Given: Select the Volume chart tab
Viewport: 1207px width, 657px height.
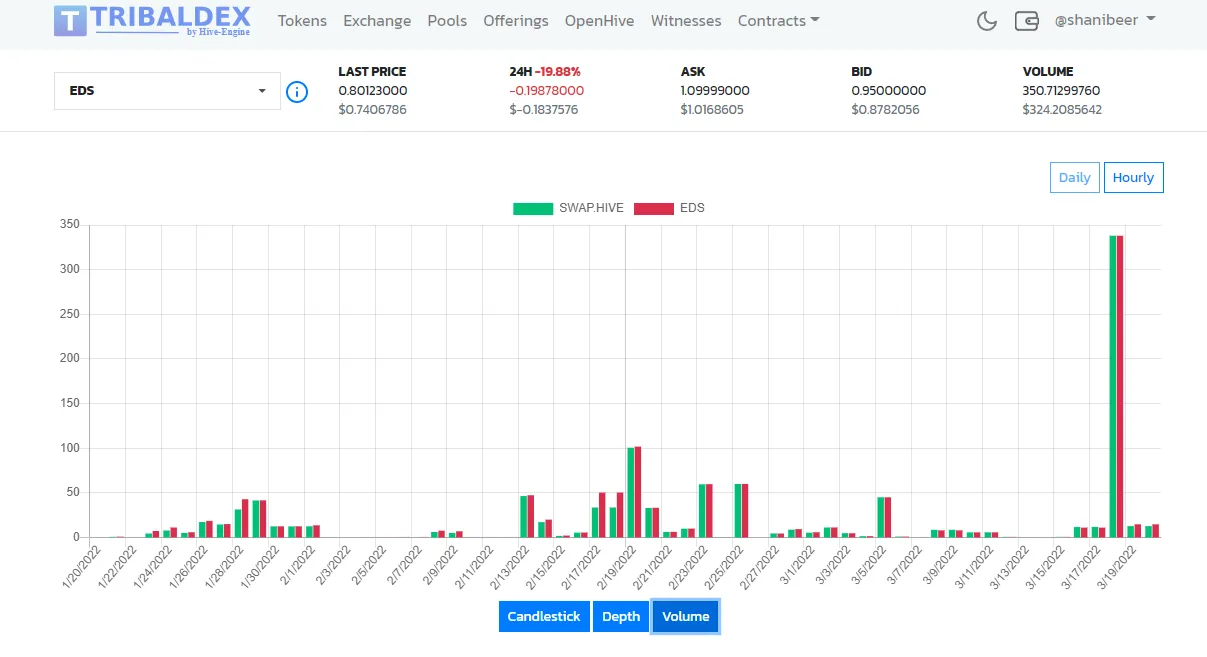Looking at the screenshot, I should tap(686, 616).
